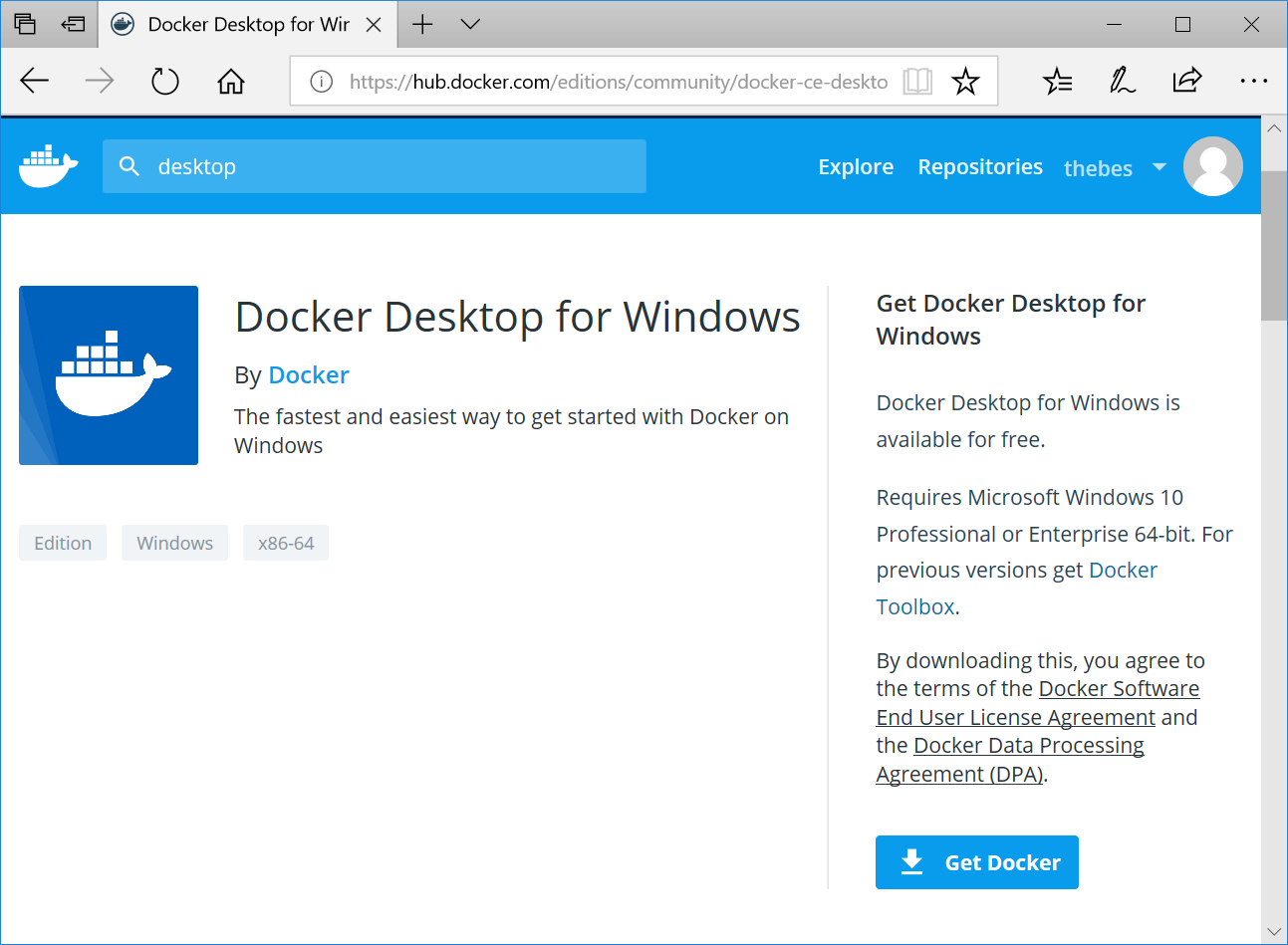The image size is (1288, 945).
Task: Expand the thebes account dropdown
Action: coord(1159,167)
